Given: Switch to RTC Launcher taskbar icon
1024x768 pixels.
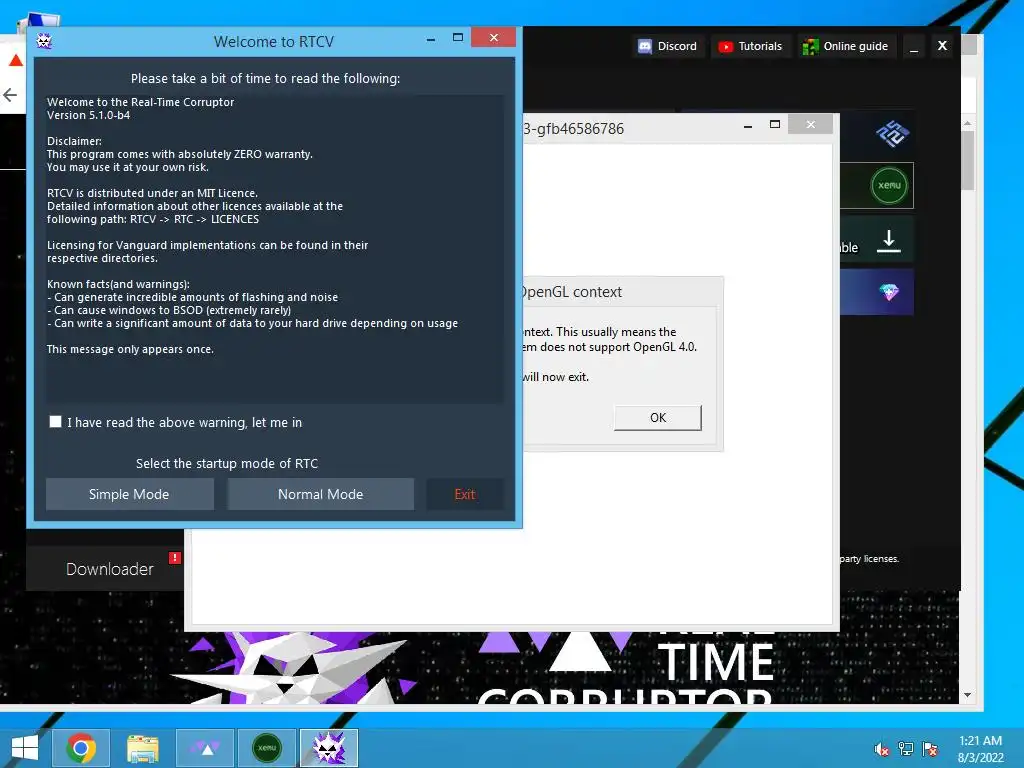Looking at the screenshot, I should pyautogui.click(x=205, y=748).
